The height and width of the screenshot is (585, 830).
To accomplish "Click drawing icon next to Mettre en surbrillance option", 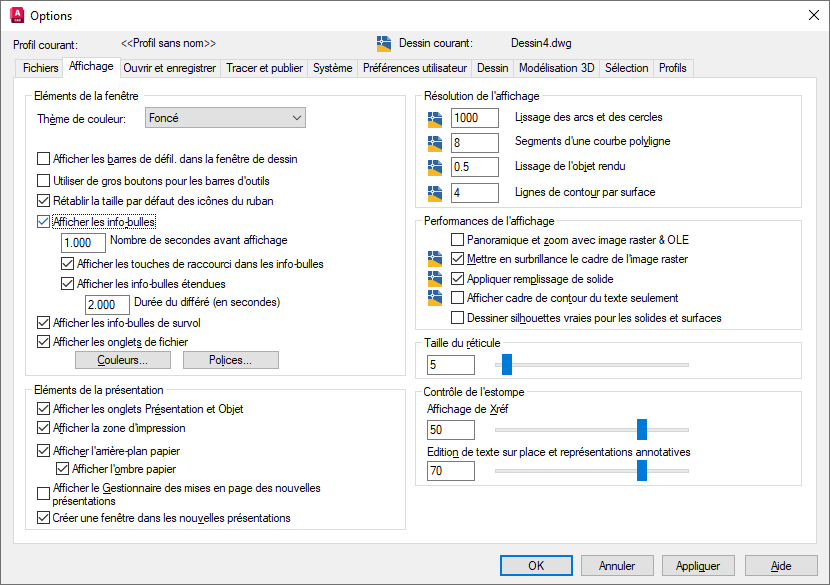I will (434, 259).
